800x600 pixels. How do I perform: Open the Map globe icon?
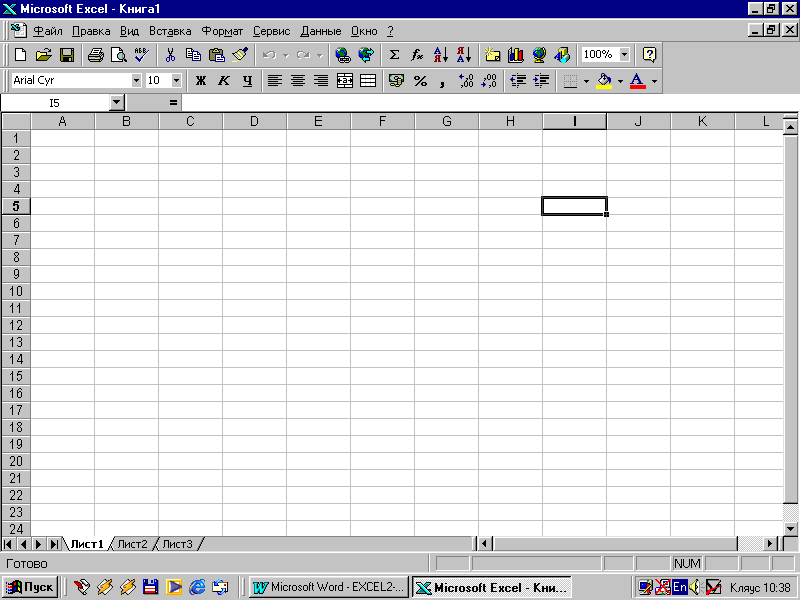tap(539, 55)
